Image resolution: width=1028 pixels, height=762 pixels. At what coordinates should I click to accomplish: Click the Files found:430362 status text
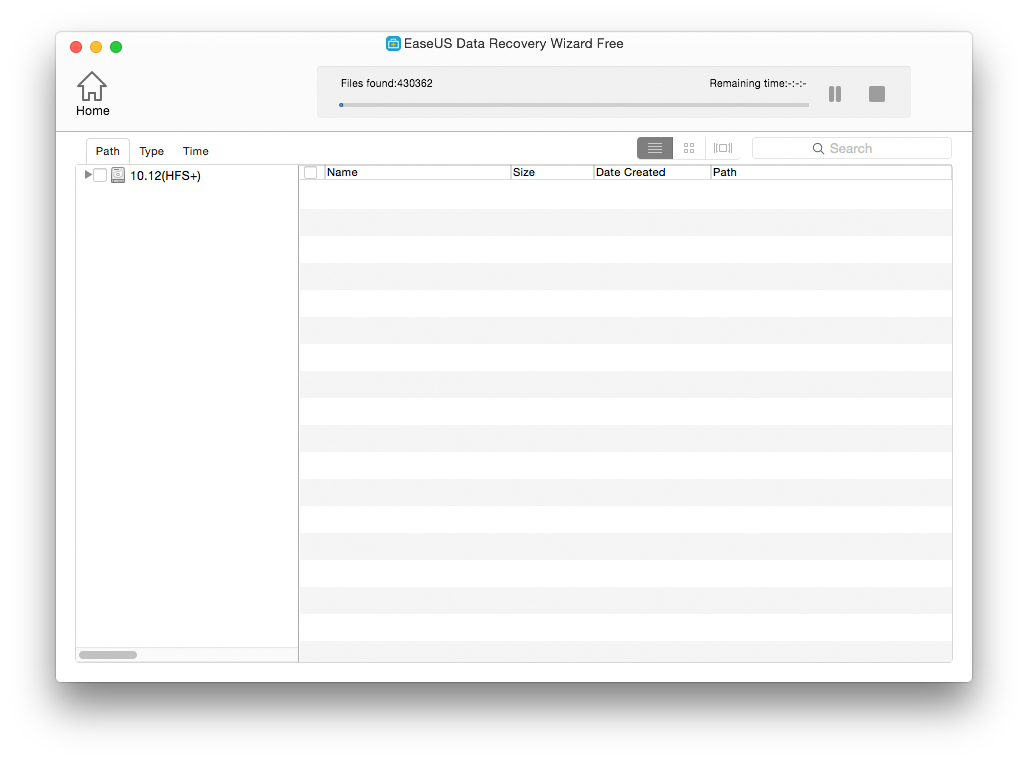click(x=386, y=83)
